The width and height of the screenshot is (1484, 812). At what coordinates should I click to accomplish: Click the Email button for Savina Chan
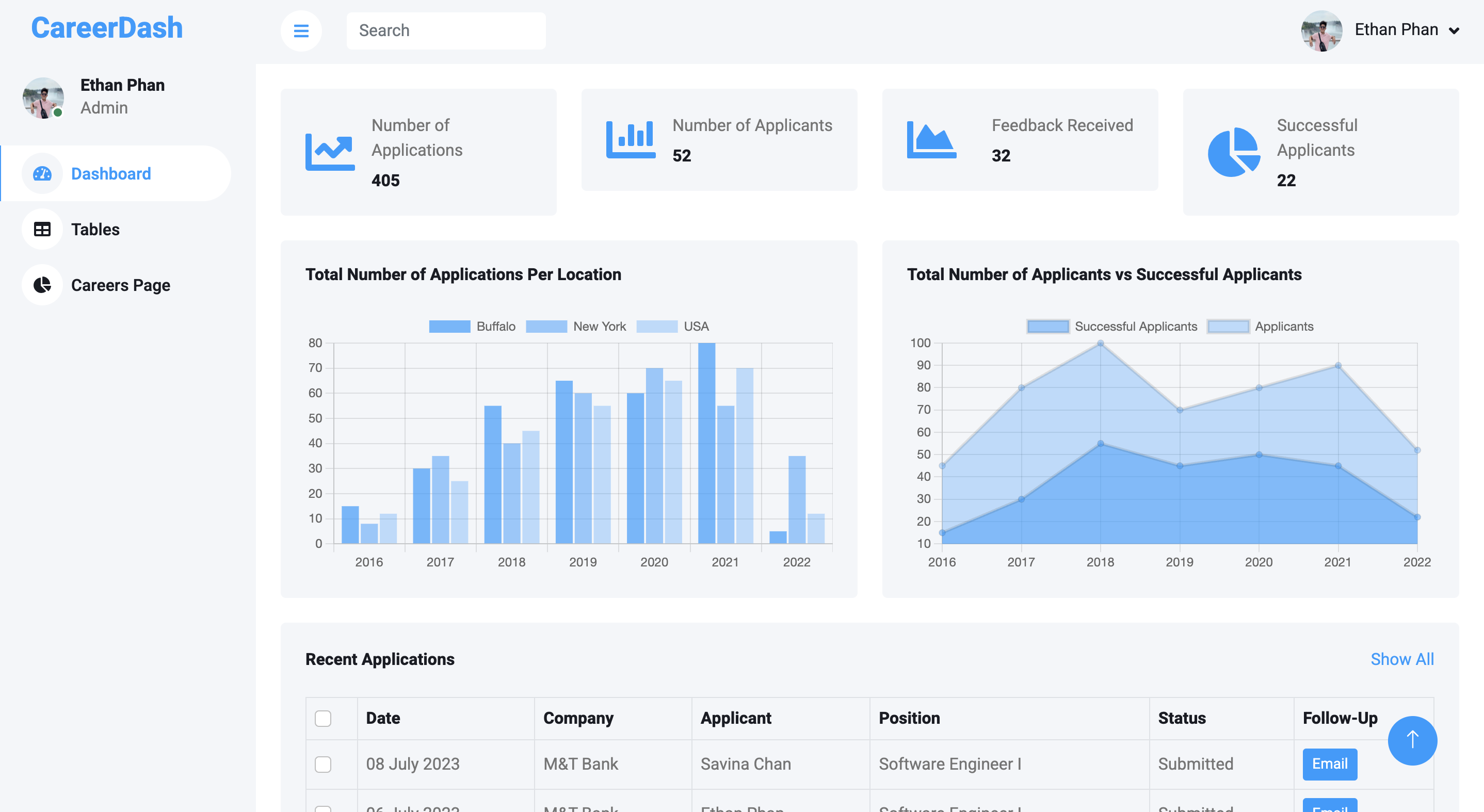1329,764
